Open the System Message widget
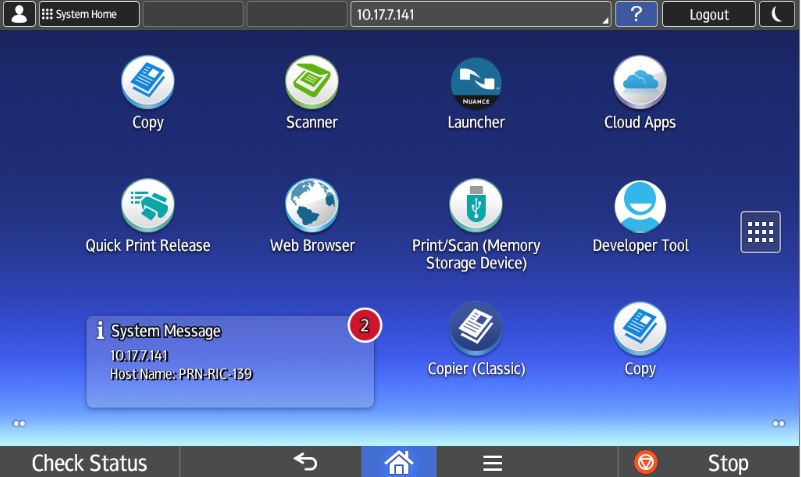The image size is (801, 477). point(230,361)
